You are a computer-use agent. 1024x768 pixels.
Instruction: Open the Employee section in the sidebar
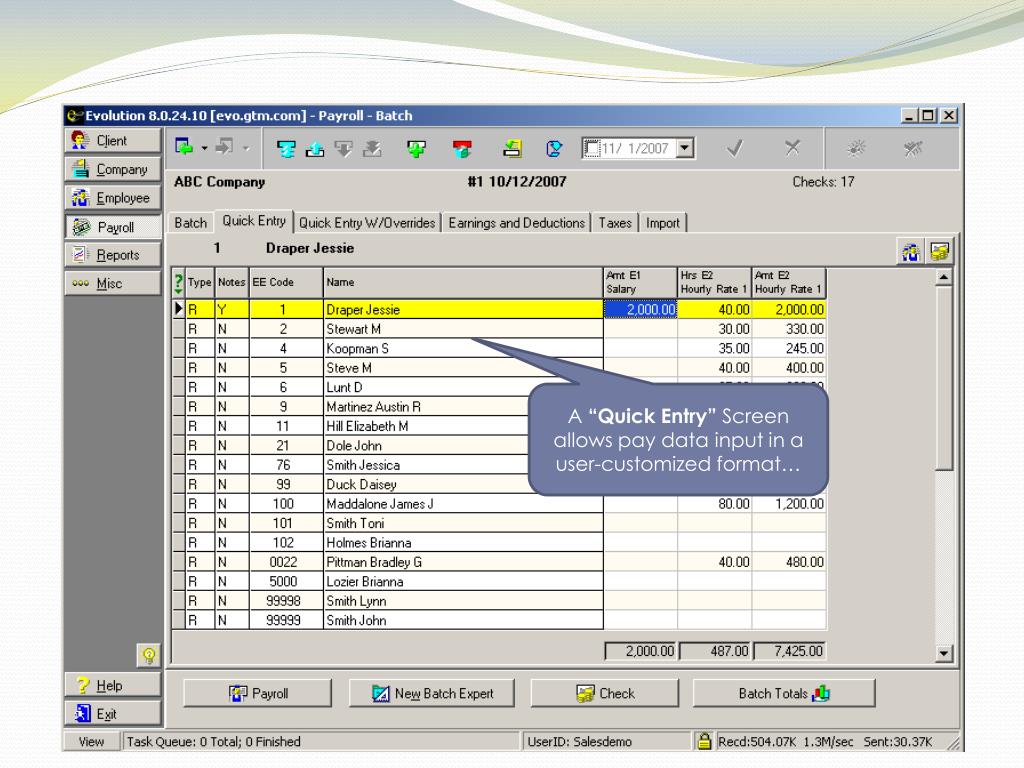pos(113,198)
